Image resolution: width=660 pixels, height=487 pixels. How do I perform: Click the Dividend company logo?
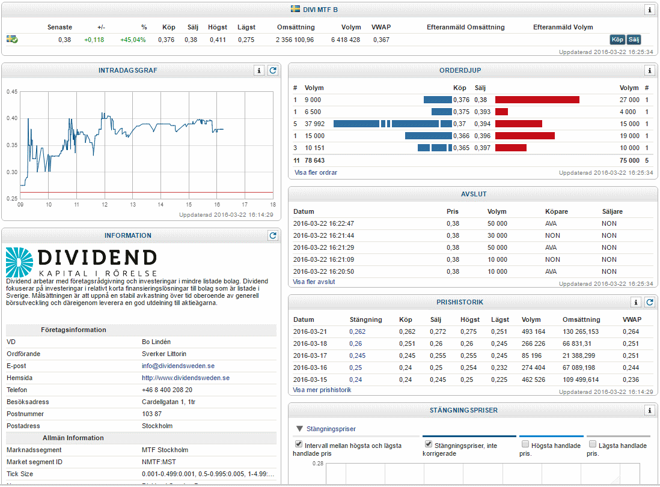[x=81, y=262]
